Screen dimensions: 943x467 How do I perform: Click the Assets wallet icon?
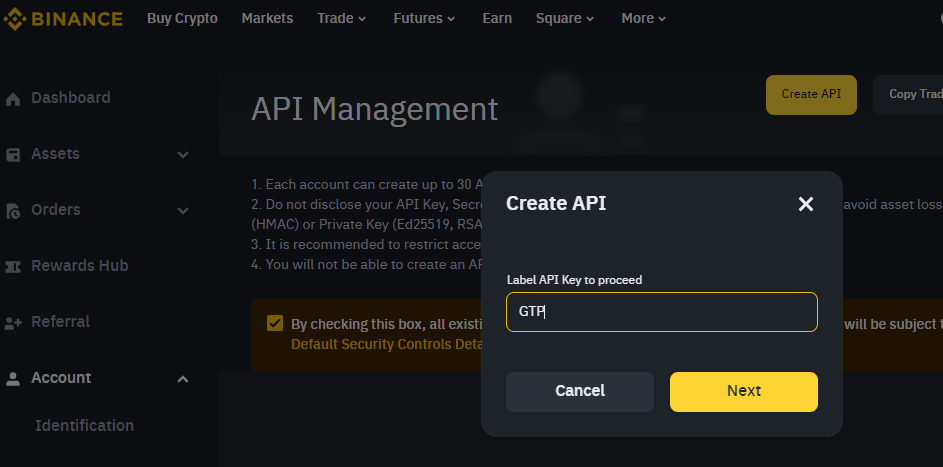(x=13, y=155)
